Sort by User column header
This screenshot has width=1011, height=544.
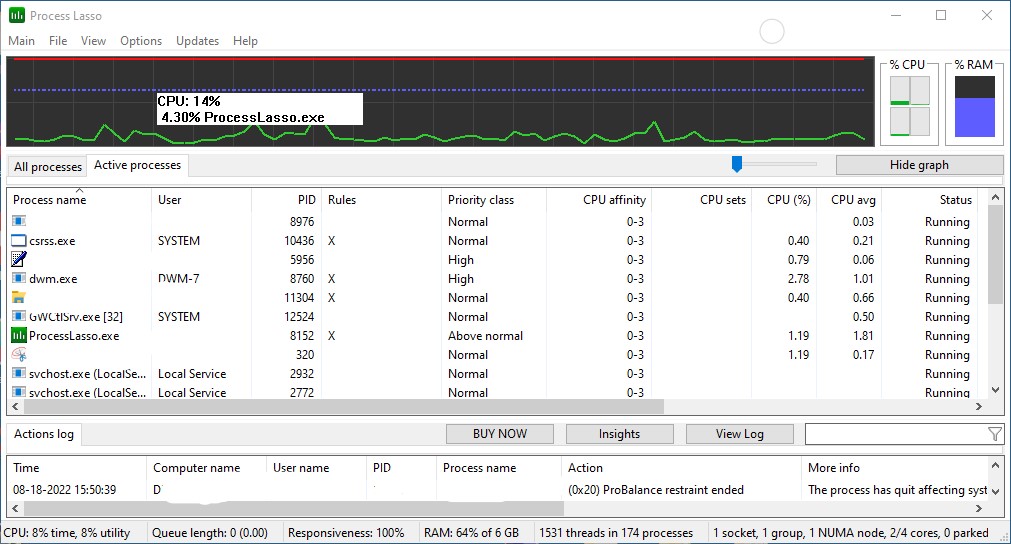201,200
